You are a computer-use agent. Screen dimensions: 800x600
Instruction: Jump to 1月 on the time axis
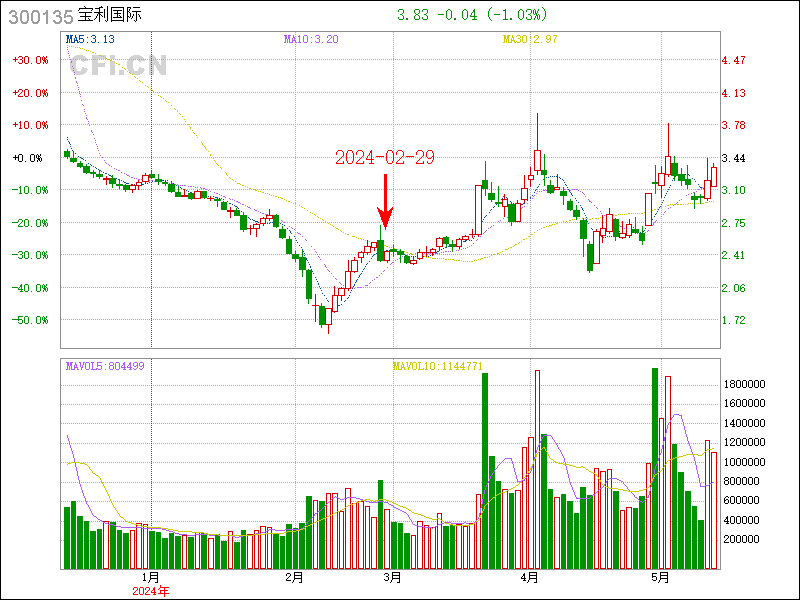point(151,577)
